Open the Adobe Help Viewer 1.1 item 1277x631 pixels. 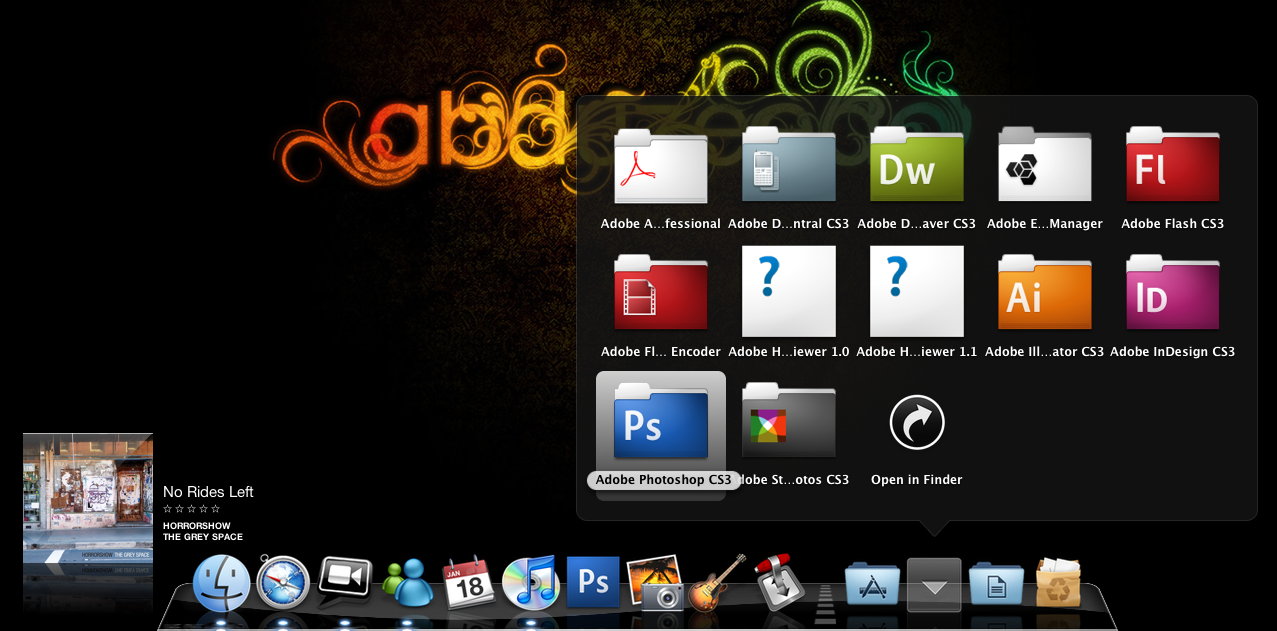(x=917, y=291)
